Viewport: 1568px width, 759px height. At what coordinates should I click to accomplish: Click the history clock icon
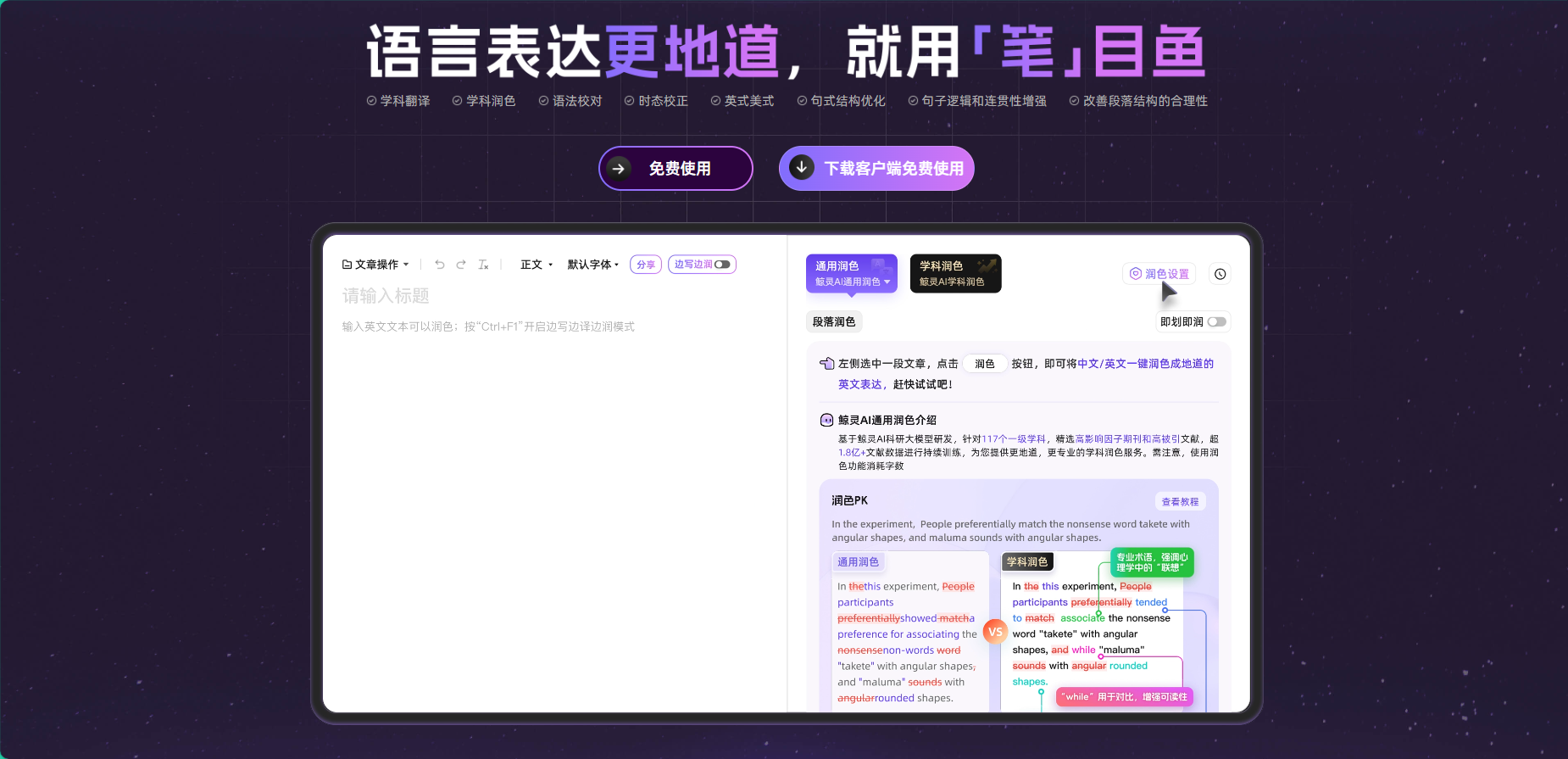(1220, 274)
